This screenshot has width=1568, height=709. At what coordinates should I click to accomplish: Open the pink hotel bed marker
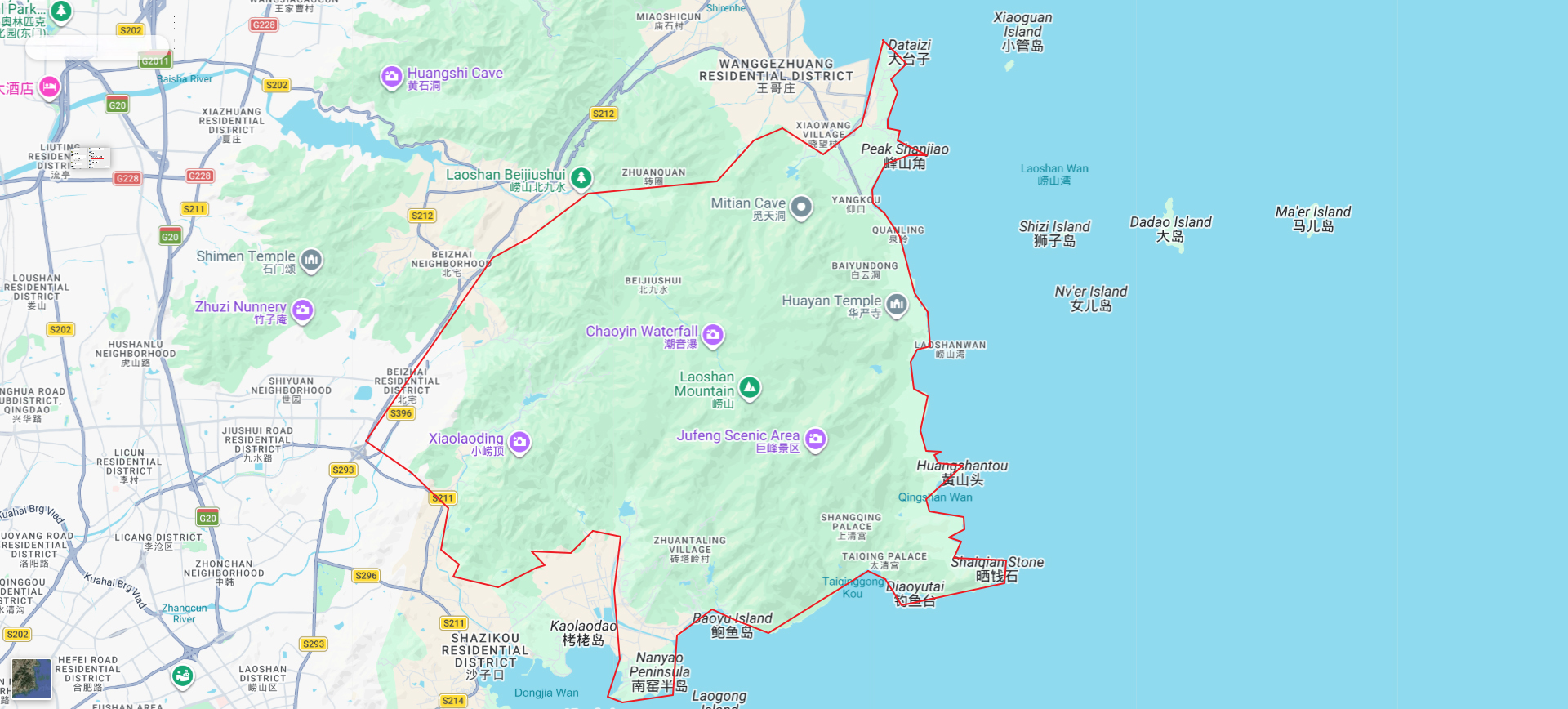click(x=50, y=87)
